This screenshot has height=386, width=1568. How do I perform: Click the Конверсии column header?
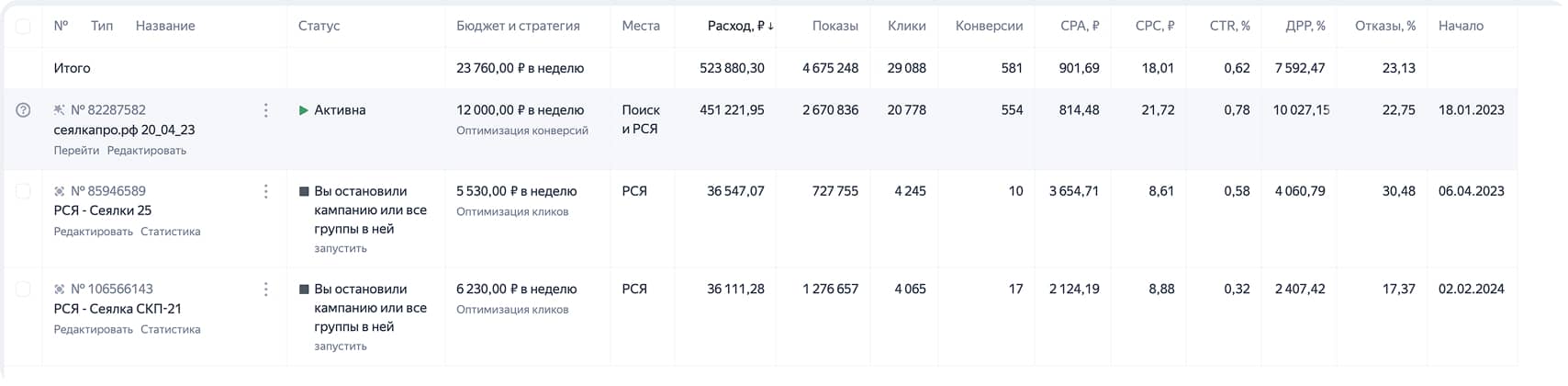coord(989,26)
